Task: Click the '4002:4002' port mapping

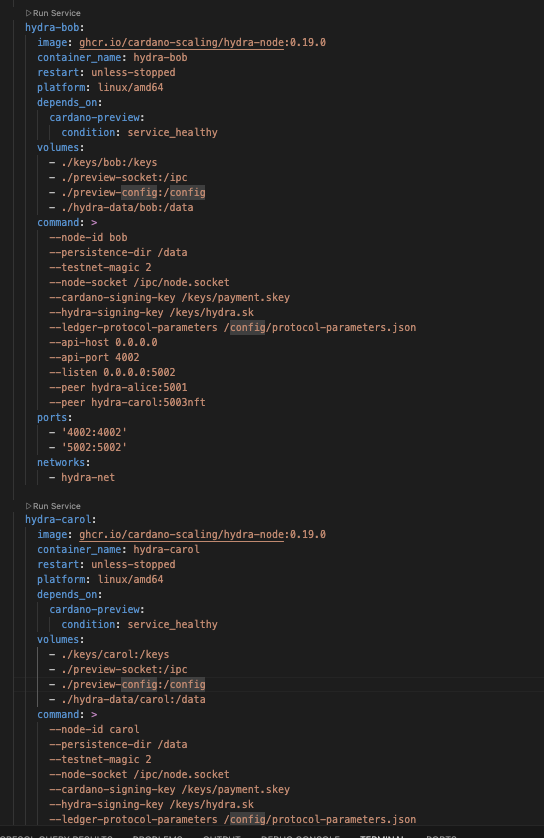Action: (x=94, y=432)
